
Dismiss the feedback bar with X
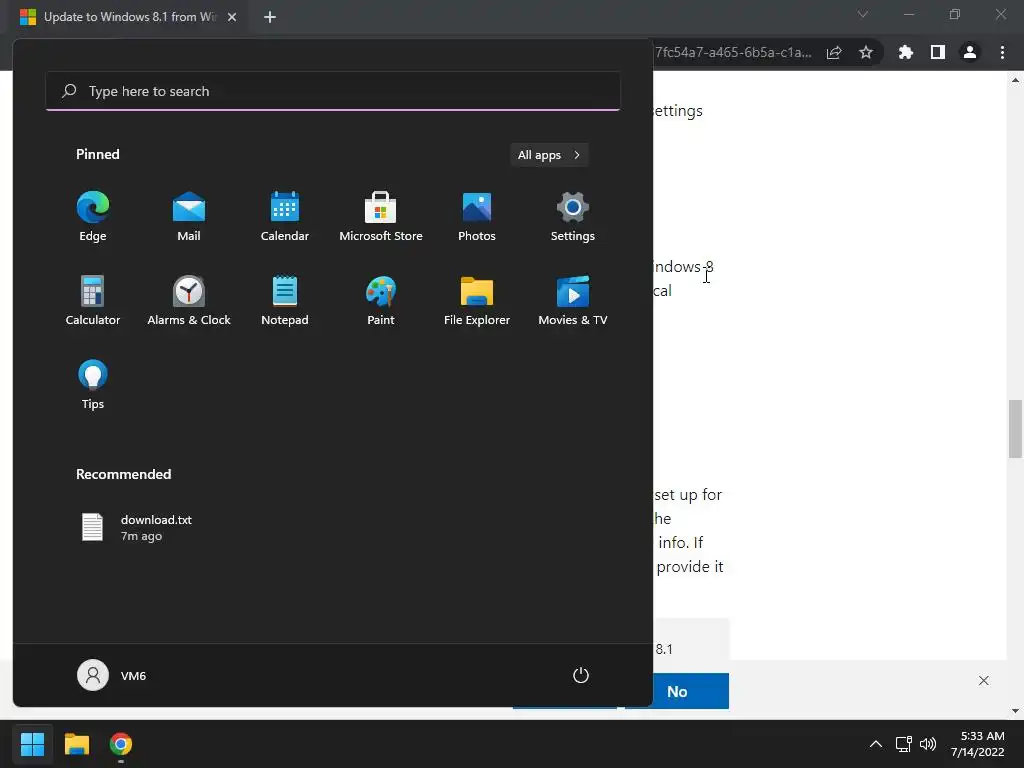[984, 680]
